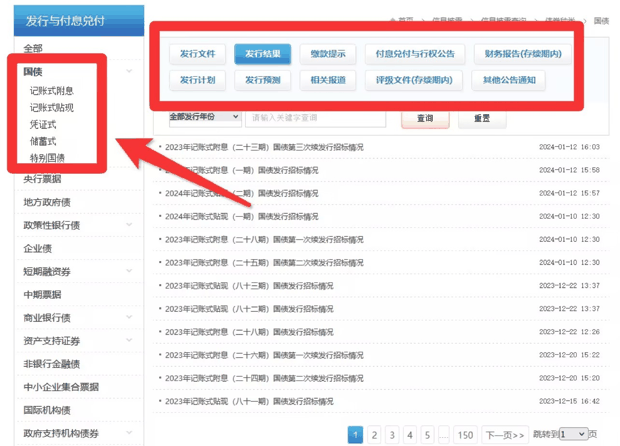The width and height of the screenshot is (620, 446).
Task: View the 相关报道 tab
Action: pos(328,80)
